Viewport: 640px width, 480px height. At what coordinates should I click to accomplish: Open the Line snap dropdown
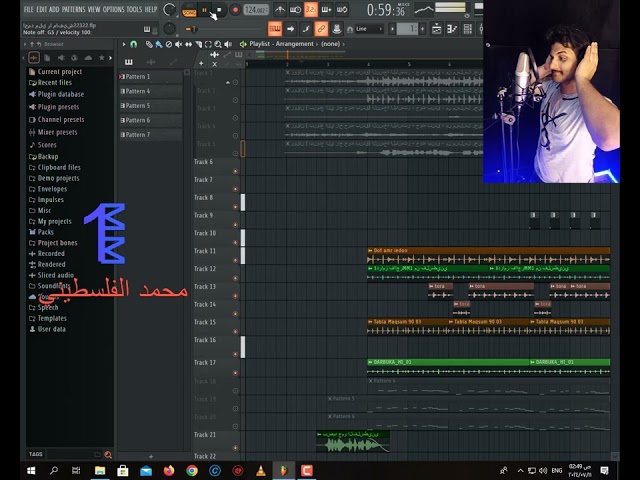(369, 29)
